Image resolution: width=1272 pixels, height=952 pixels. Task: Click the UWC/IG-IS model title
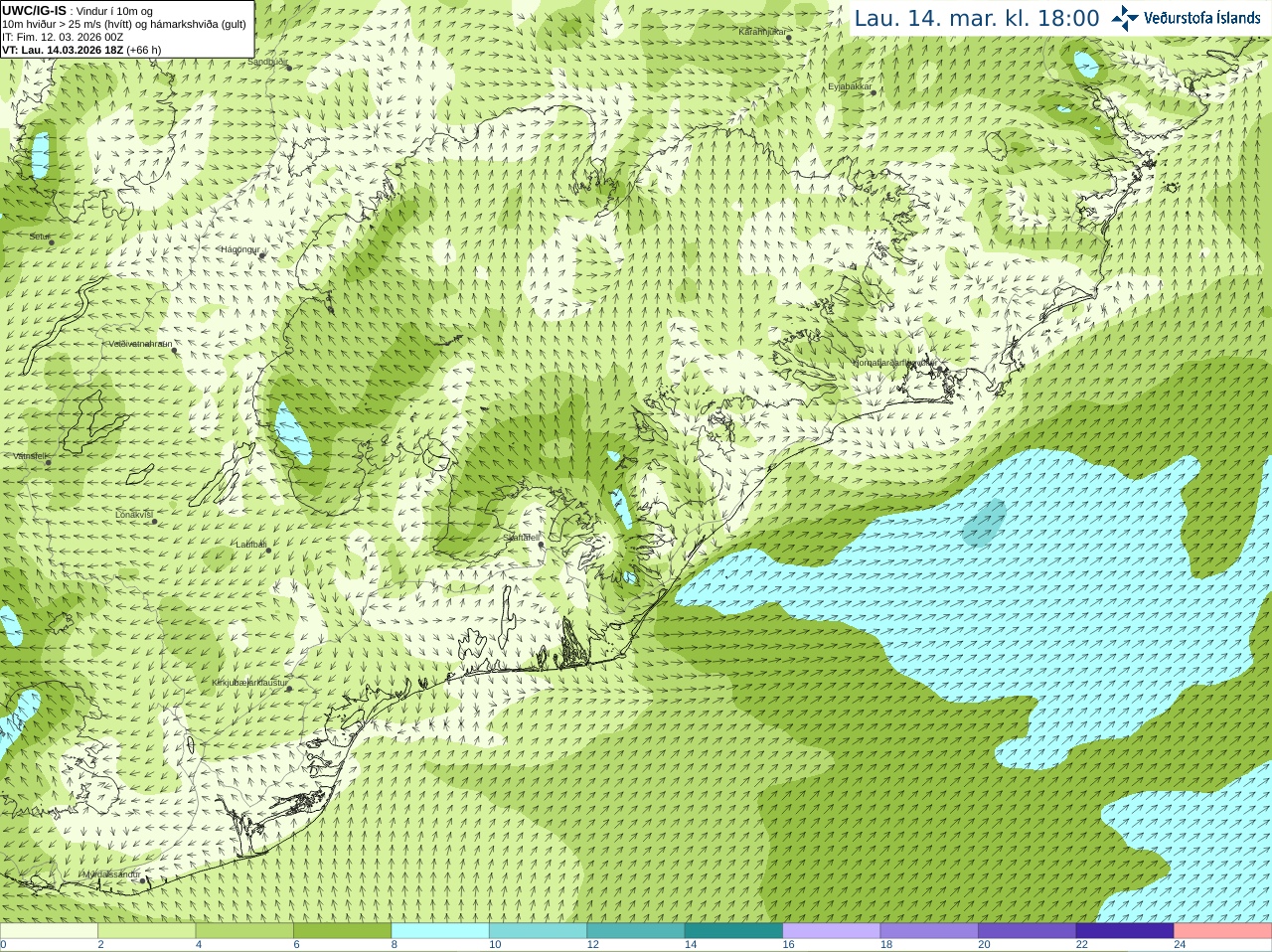pyautogui.click(x=34, y=10)
